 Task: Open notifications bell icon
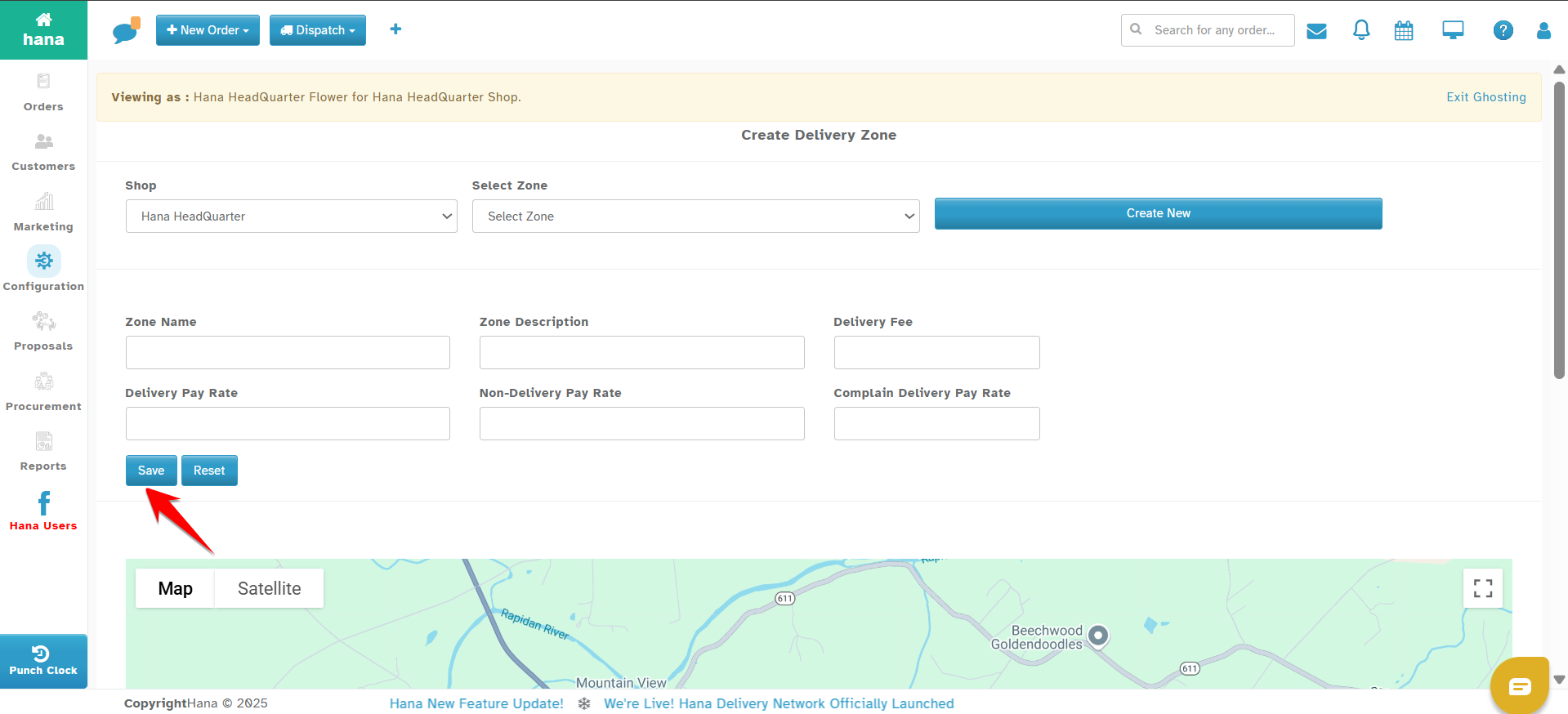click(1361, 30)
